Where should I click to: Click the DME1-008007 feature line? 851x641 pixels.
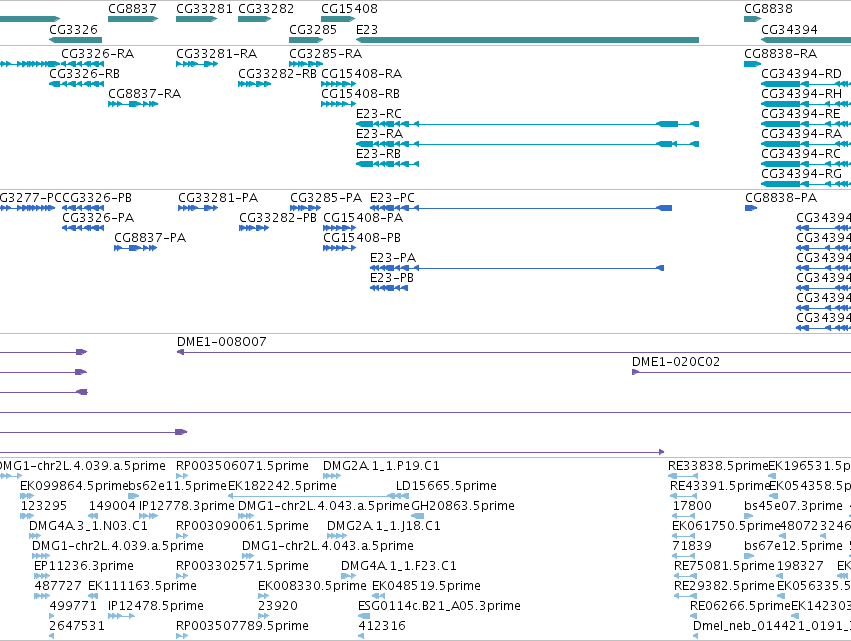(x=514, y=352)
